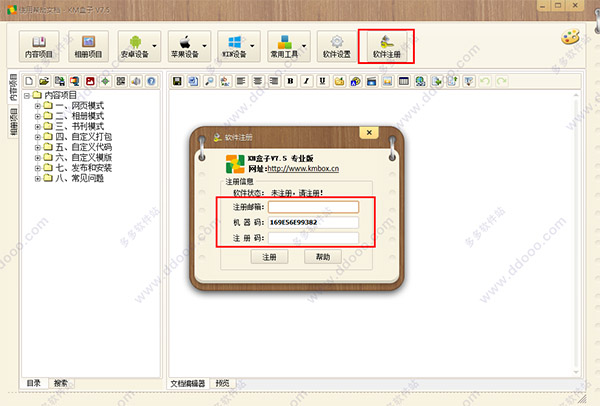Toggle bold formatting
The width and height of the screenshot is (600, 406).
point(290,81)
